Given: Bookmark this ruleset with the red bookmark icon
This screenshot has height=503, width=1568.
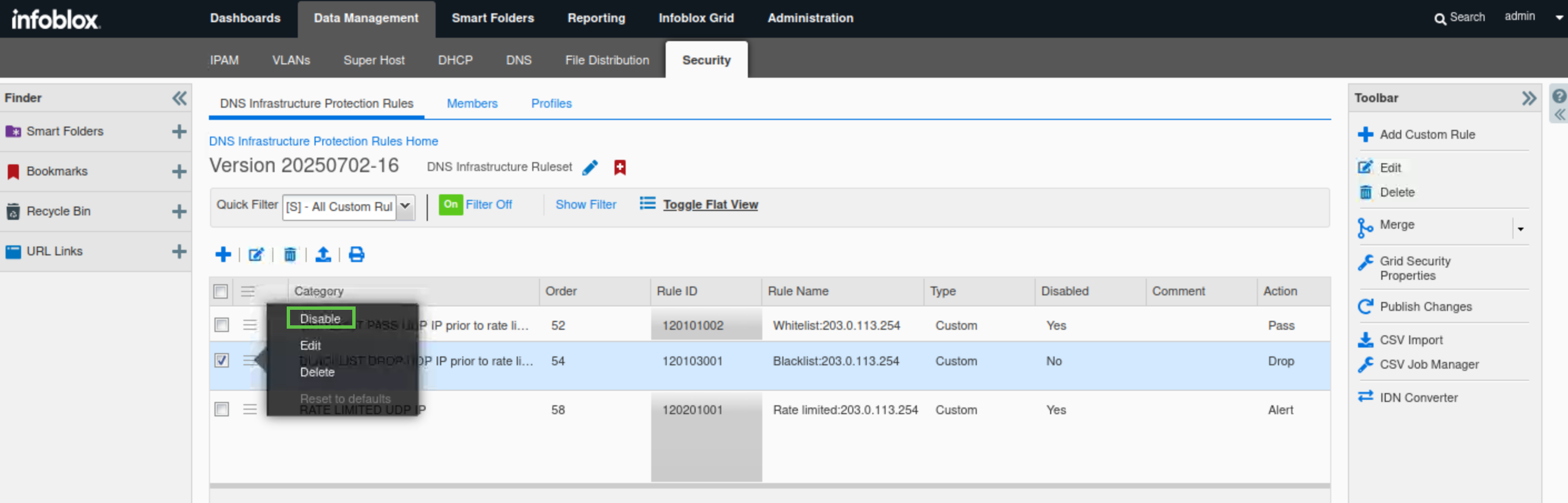Looking at the screenshot, I should 620,167.
